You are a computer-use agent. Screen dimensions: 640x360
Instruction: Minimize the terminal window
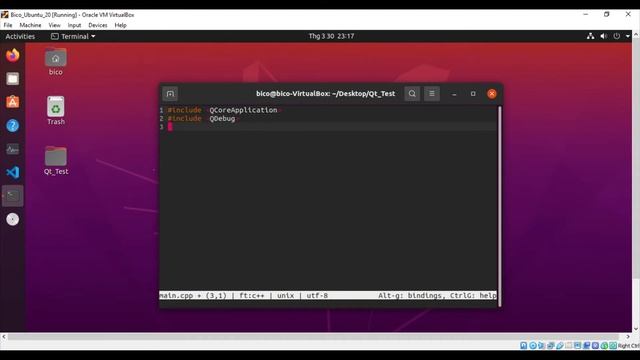coord(454,94)
